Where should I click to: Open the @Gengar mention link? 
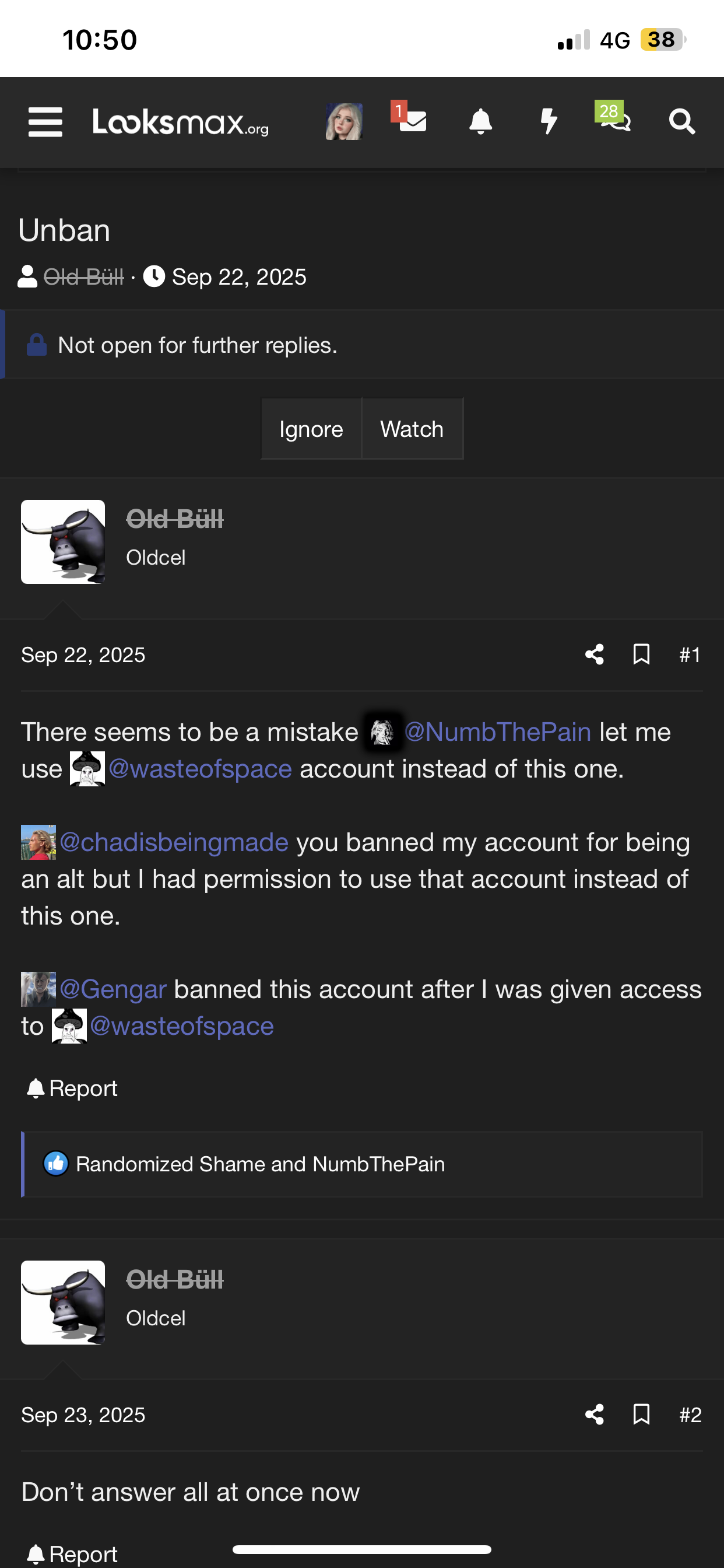click(x=113, y=989)
